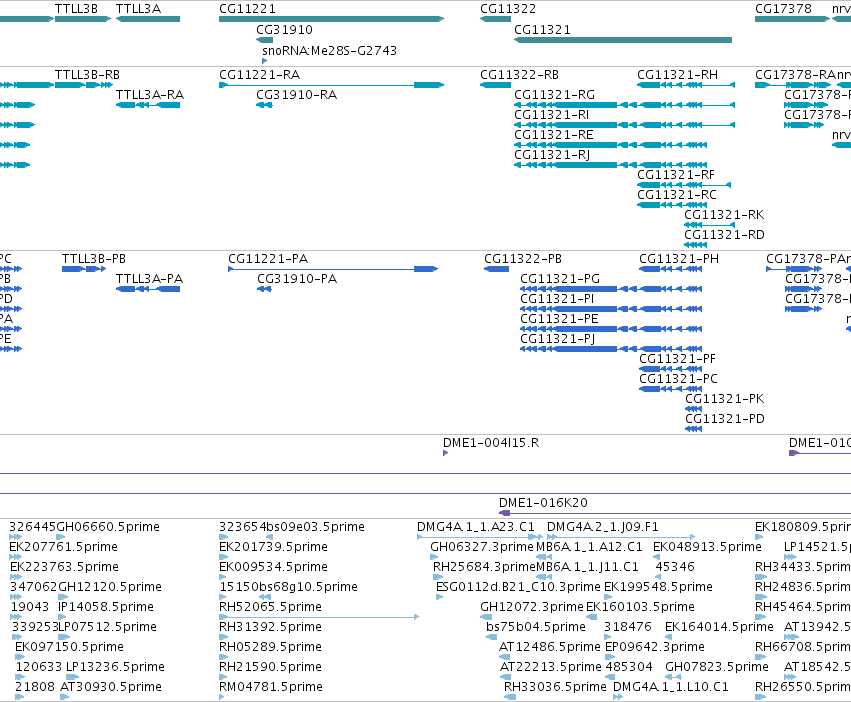Open transcript CG11321-RH
This screenshot has height=702, width=851.
[677, 74]
